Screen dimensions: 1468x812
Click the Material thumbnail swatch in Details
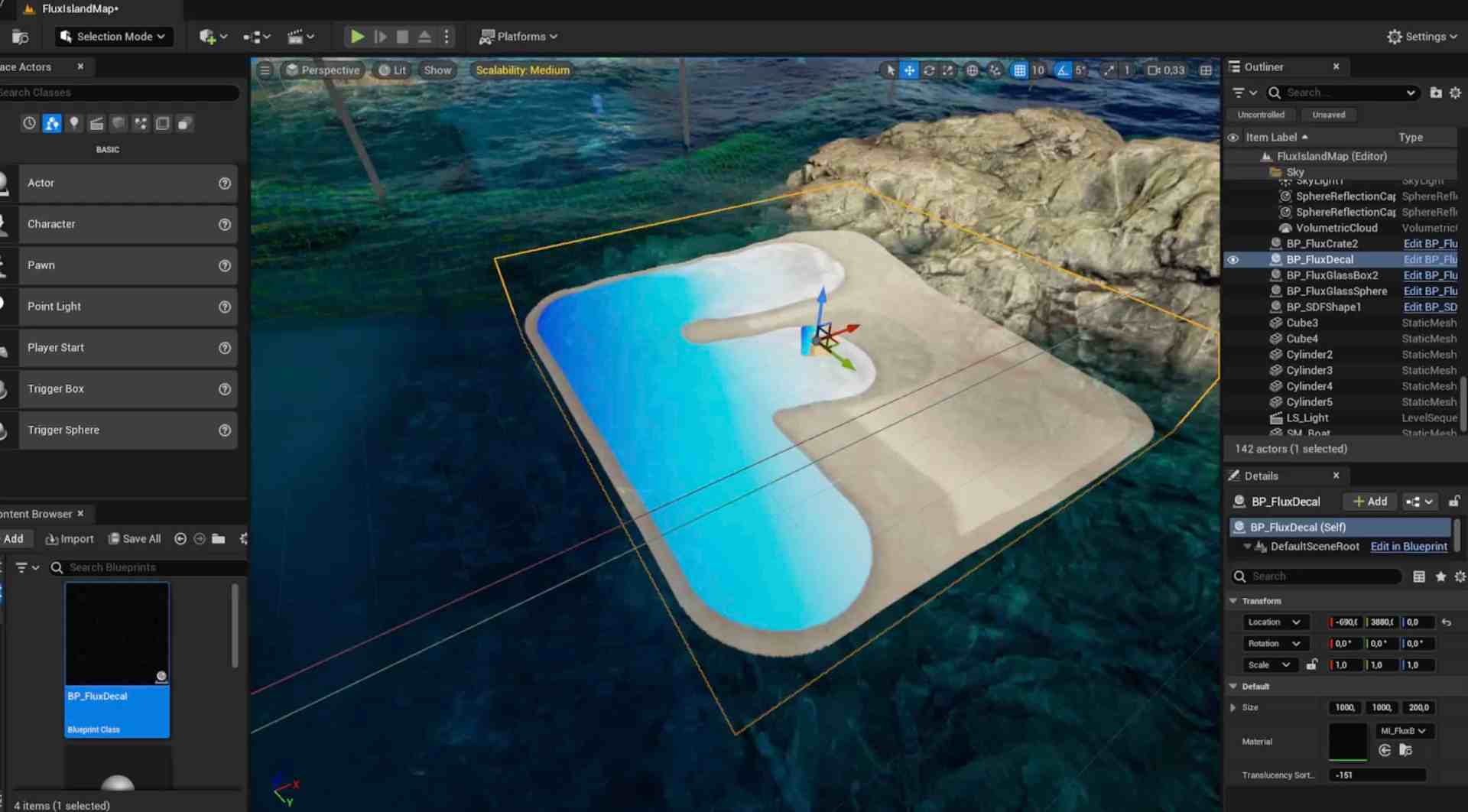tap(1349, 741)
